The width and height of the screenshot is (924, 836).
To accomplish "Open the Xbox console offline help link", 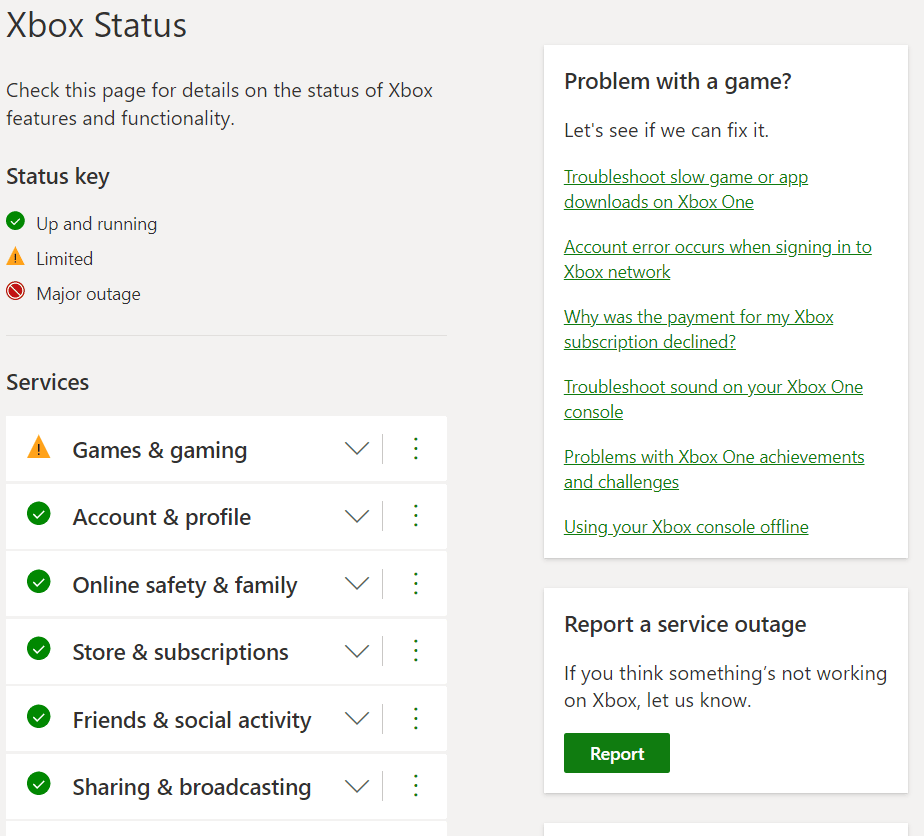I will click(686, 526).
